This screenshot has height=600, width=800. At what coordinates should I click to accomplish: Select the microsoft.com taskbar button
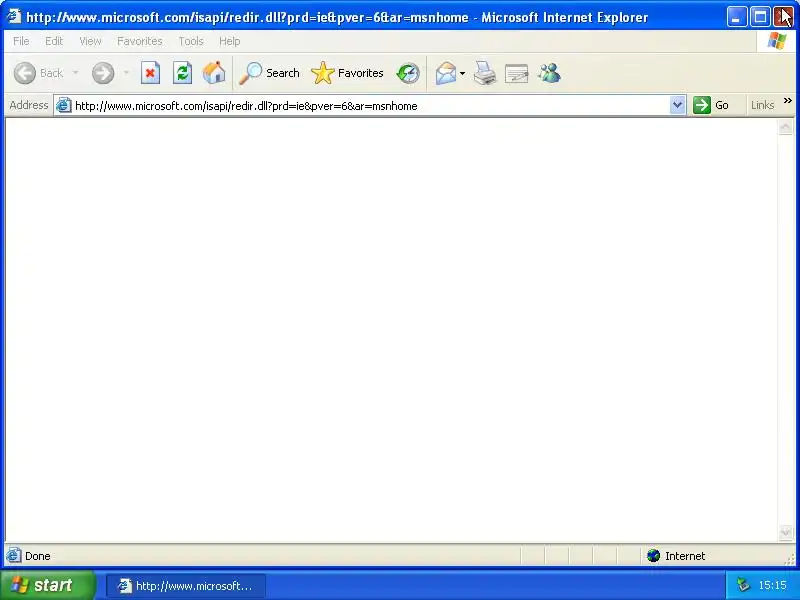[186, 586]
